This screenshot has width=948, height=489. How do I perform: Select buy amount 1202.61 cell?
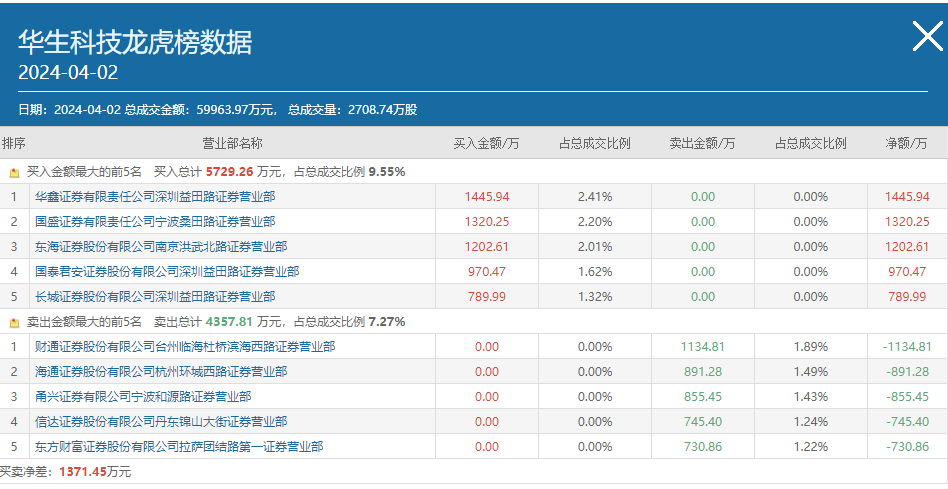487,247
